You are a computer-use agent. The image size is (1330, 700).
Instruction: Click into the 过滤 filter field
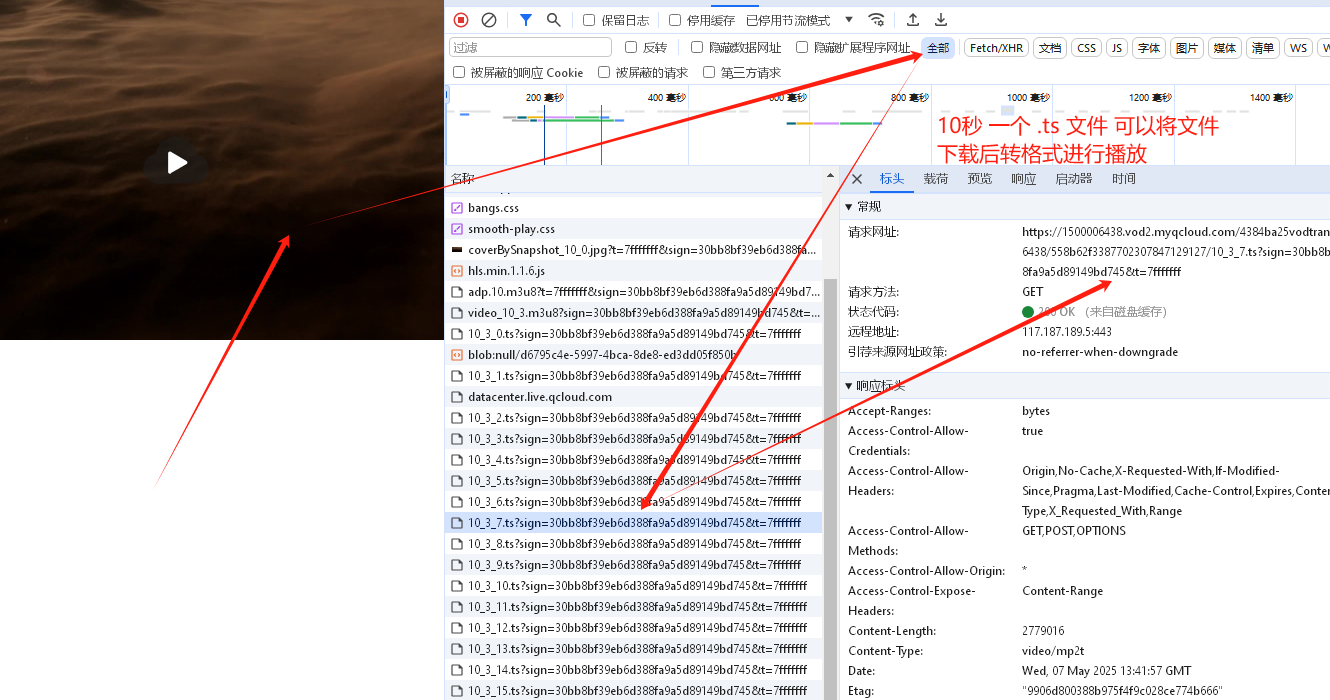(x=530, y=47)
